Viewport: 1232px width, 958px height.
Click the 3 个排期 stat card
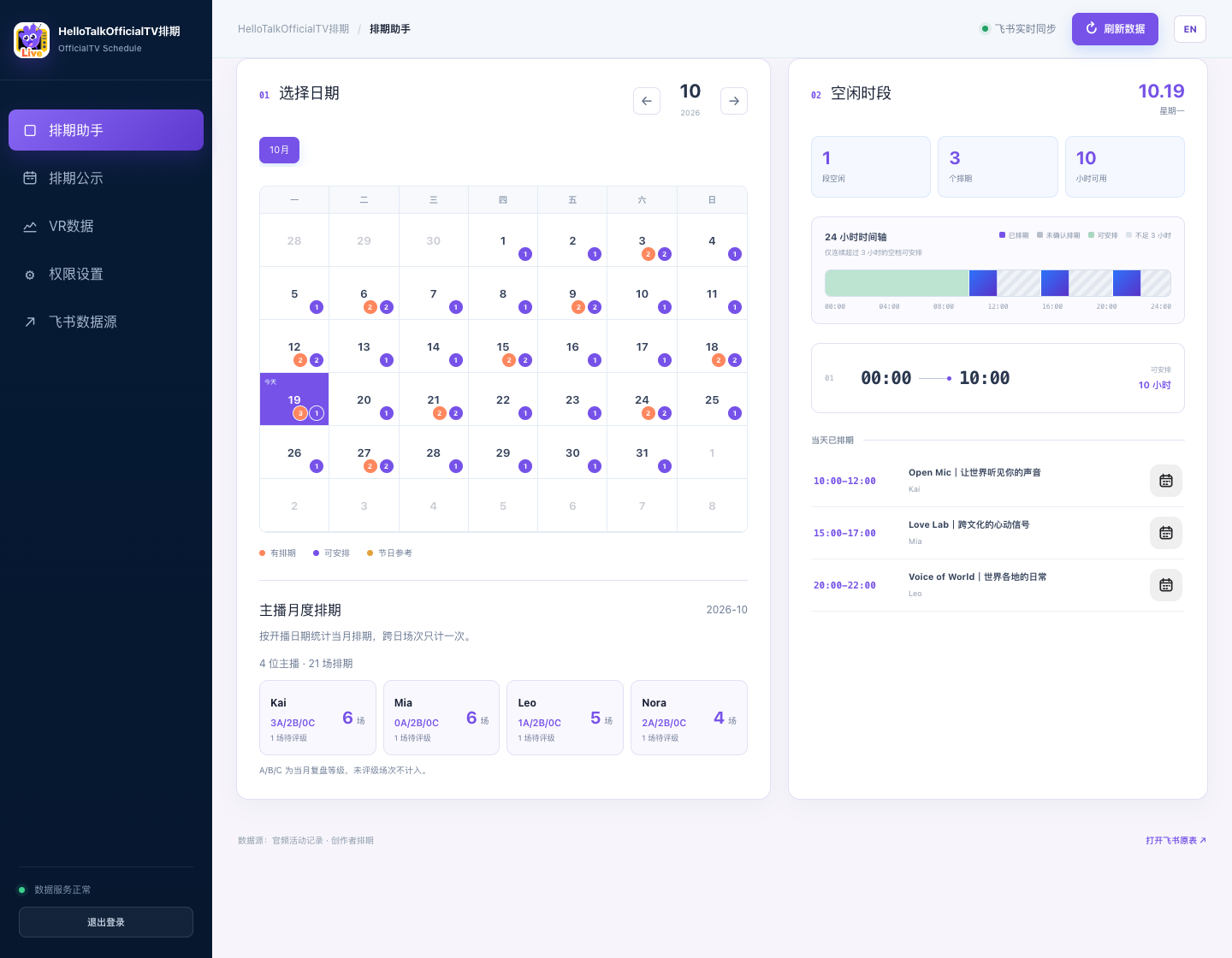click(x=998, y=167)
